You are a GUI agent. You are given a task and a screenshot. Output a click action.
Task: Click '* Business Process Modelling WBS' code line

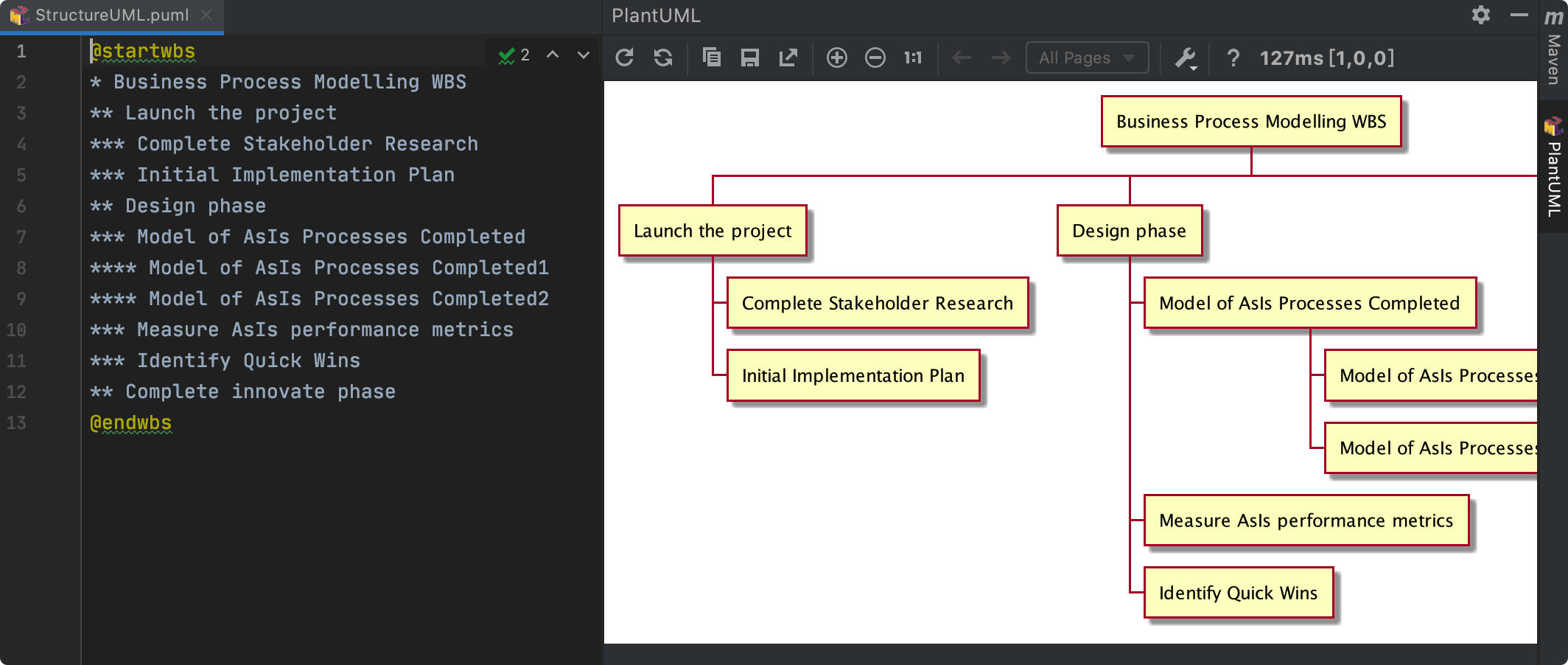pos(278,82)
